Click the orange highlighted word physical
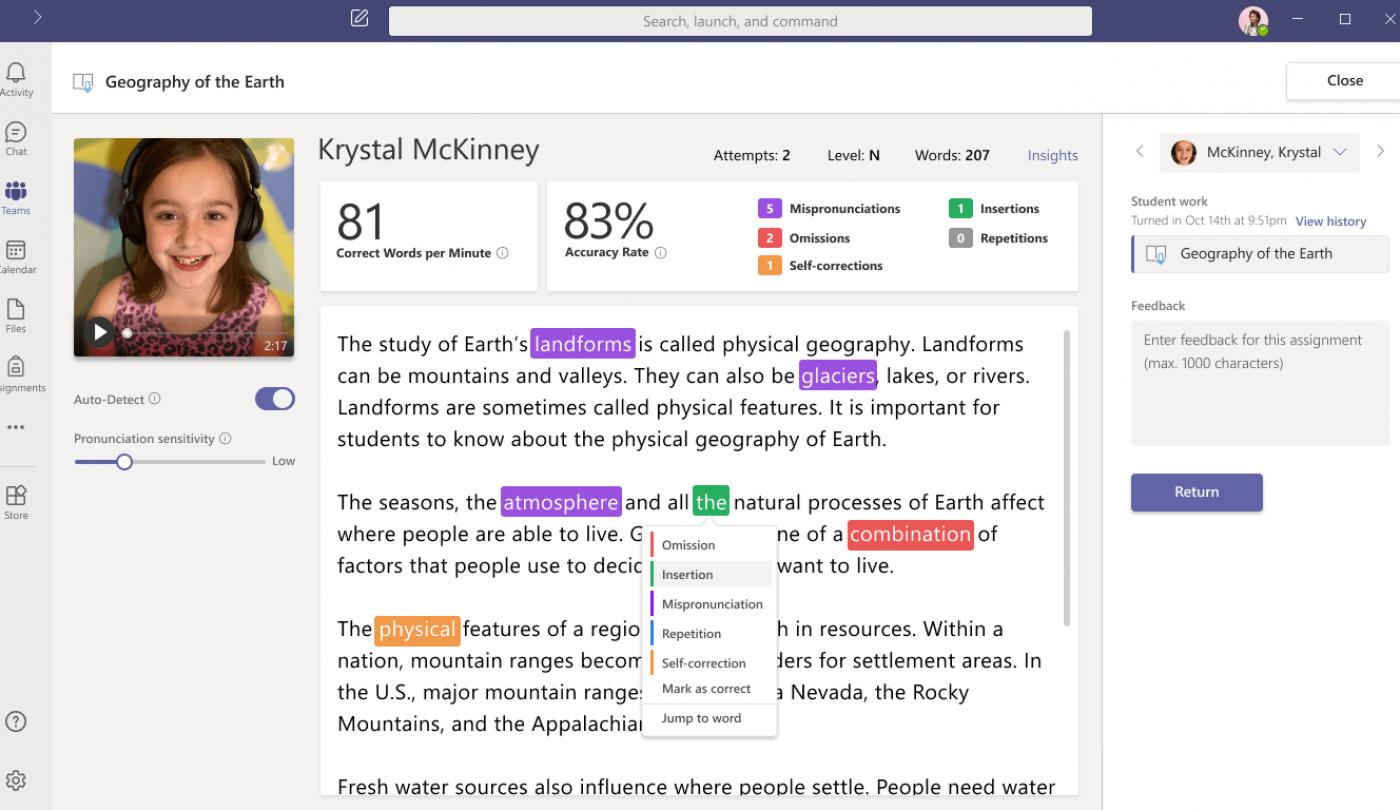 (417, 629)
